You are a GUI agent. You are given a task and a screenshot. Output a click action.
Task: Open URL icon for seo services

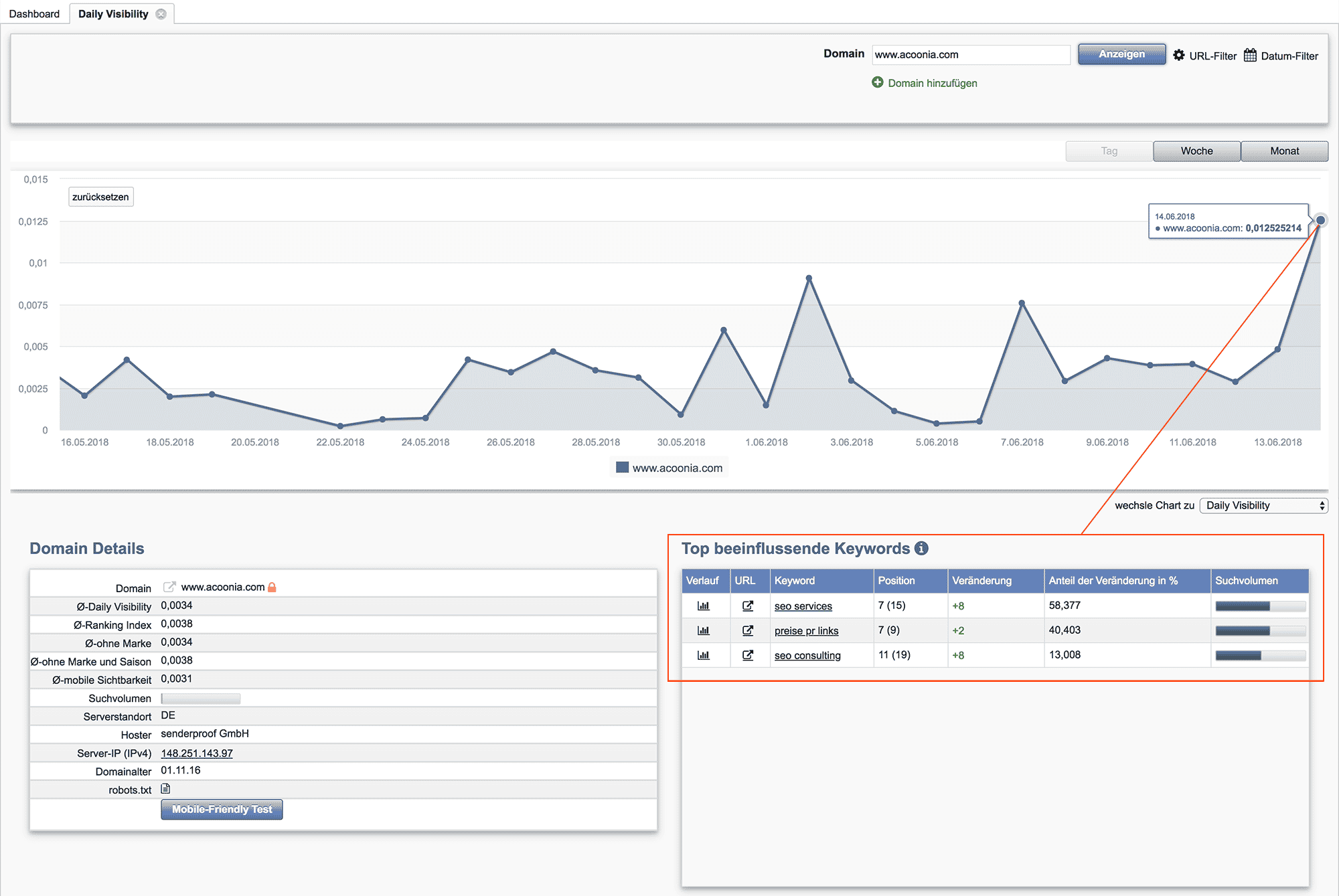pyautogui.click(x=748, y=606)
